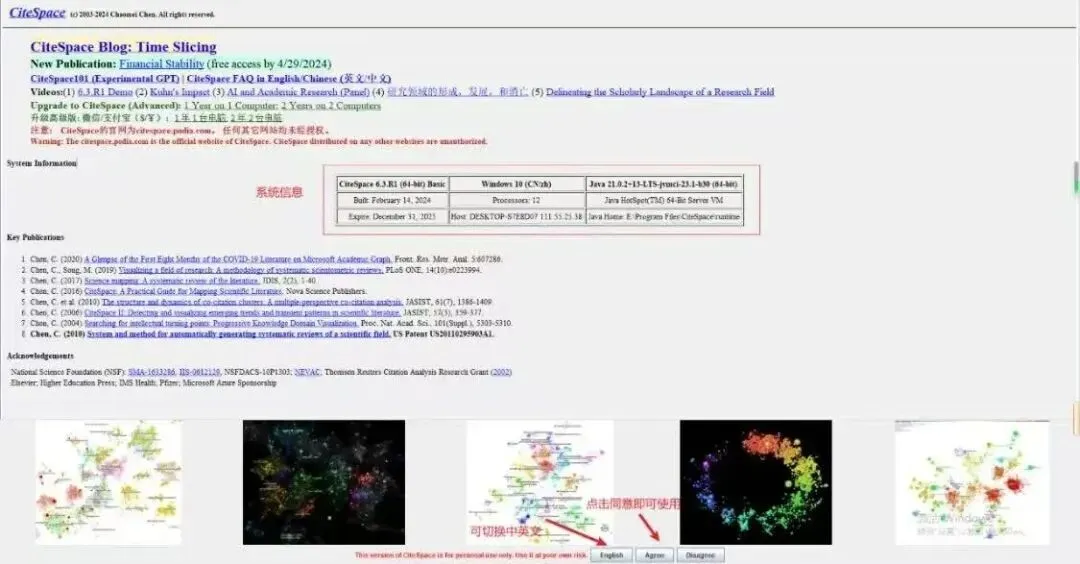The width and height of the screenshot is (1080, 564).
Task: Open CiteSpace II emerging trends paper link
Action: tap(242, 313)
